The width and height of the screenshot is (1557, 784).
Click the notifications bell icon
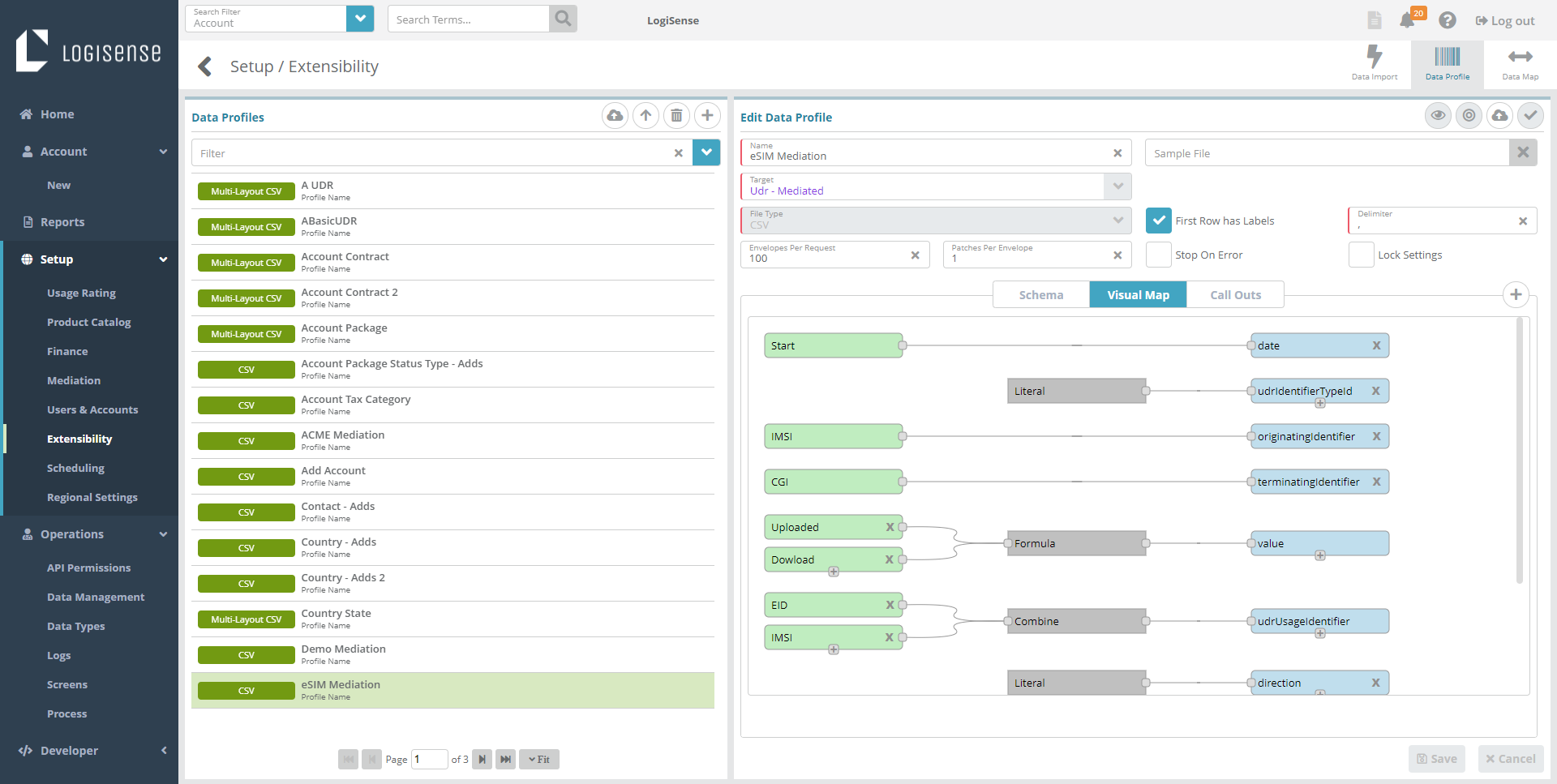(1407, 20)
